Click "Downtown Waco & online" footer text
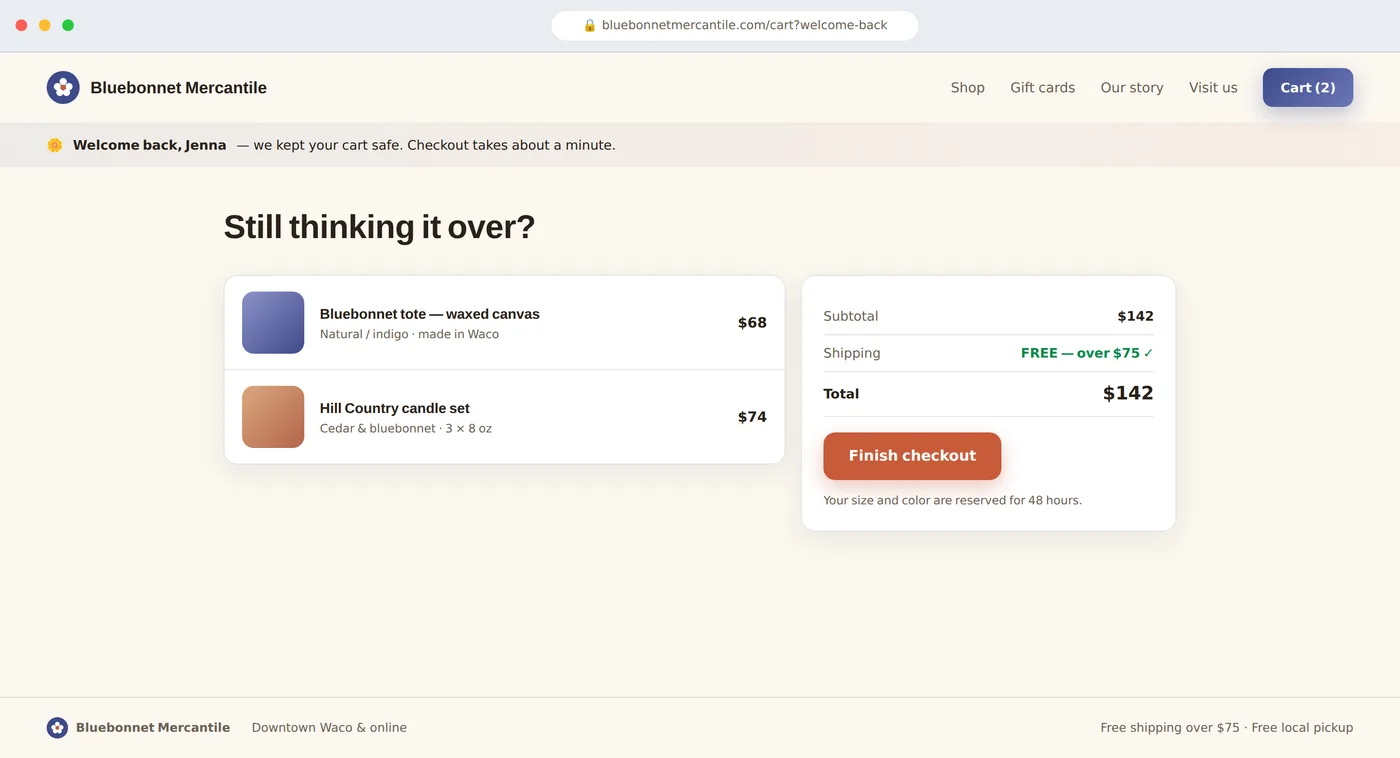Viewport: 1400px width, 758px height. (329, 728)
